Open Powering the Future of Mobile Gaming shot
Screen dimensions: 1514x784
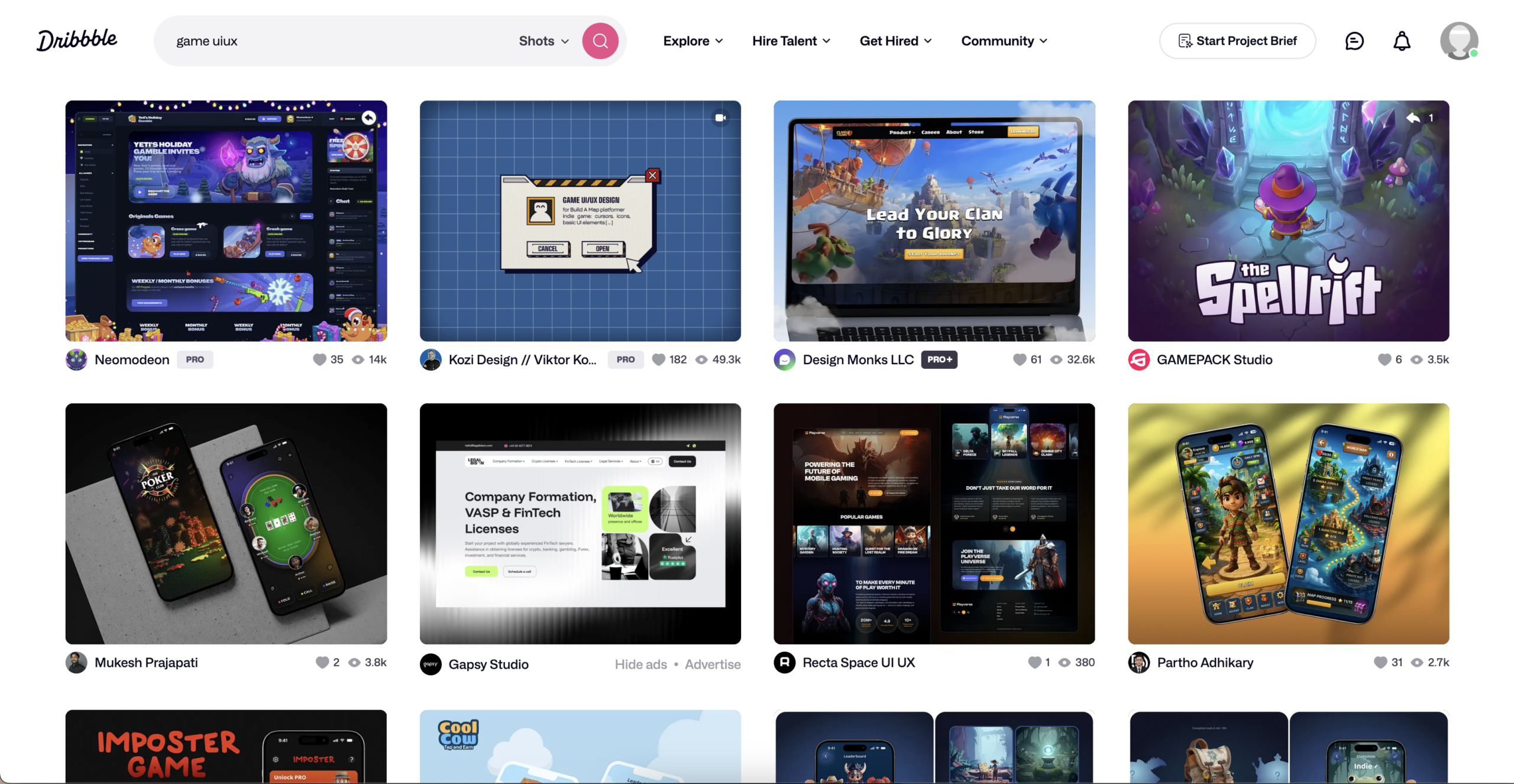pyautogui.click(x=934, y=524)
